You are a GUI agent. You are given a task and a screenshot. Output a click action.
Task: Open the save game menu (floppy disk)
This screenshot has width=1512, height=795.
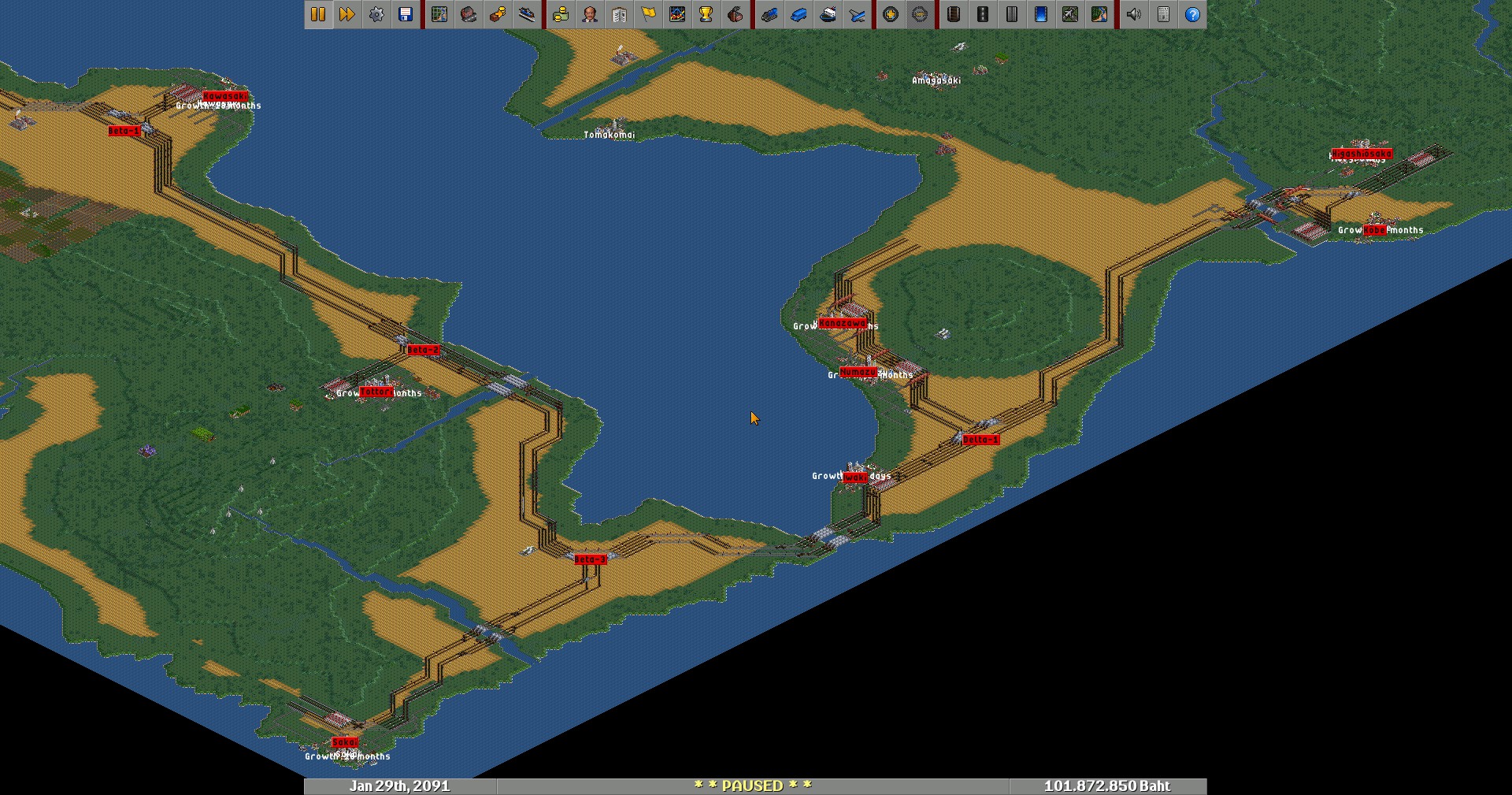406,14
